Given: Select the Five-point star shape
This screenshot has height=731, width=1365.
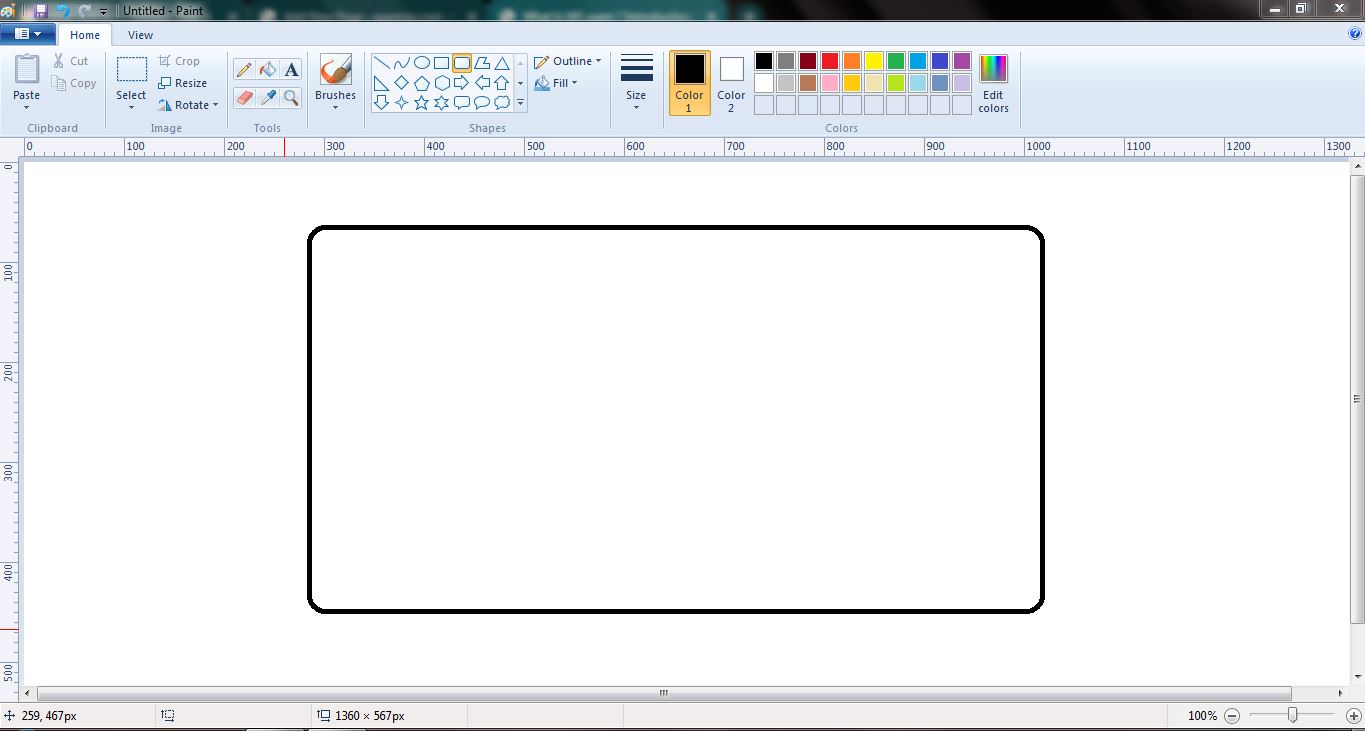Looking at the screenshot, I should coord(421,100).
